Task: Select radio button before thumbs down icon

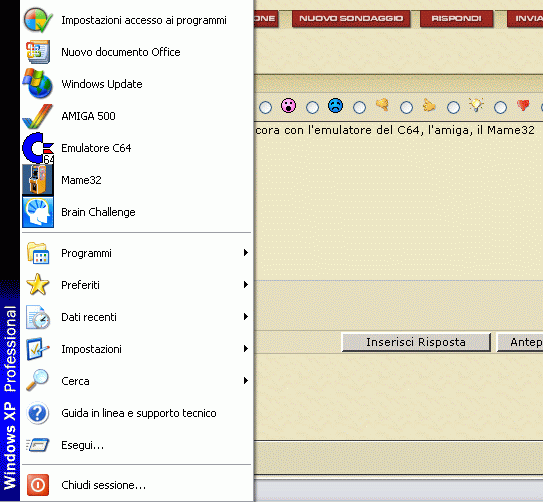Action: pos(359,107)
